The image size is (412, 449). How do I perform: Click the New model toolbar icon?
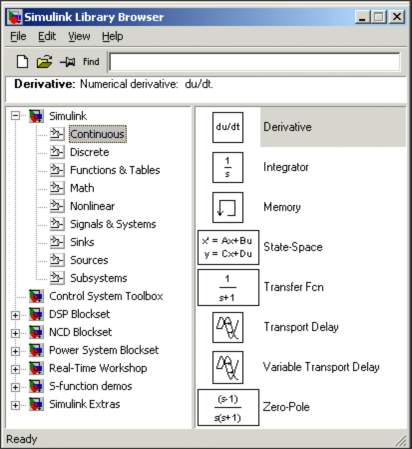pyautogui.click(x=22, y=62)
